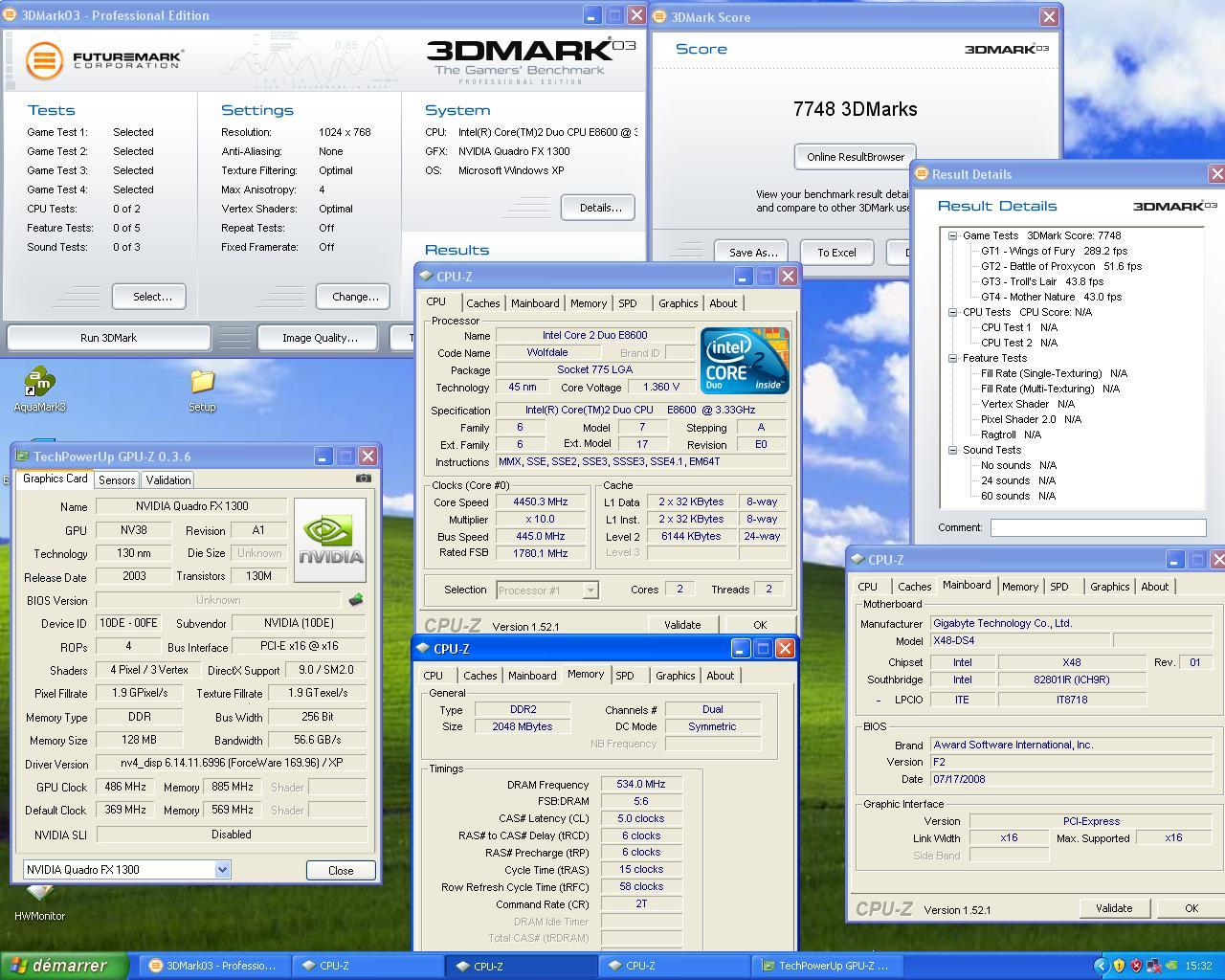
Task: Collapse the Sound Tests tree node
Action: pos(953,450)
